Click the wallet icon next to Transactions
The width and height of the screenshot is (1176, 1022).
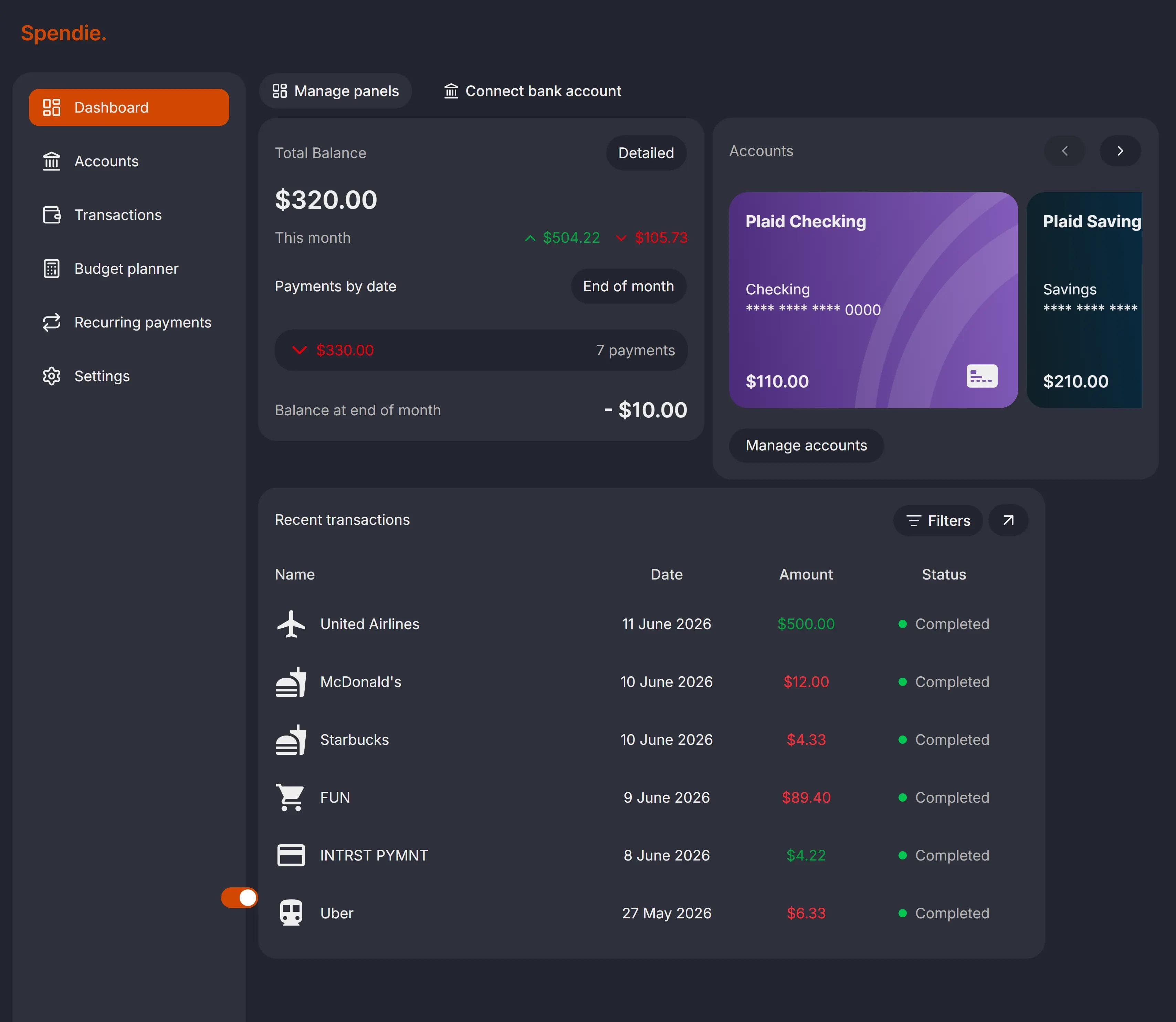coord(52,215)
